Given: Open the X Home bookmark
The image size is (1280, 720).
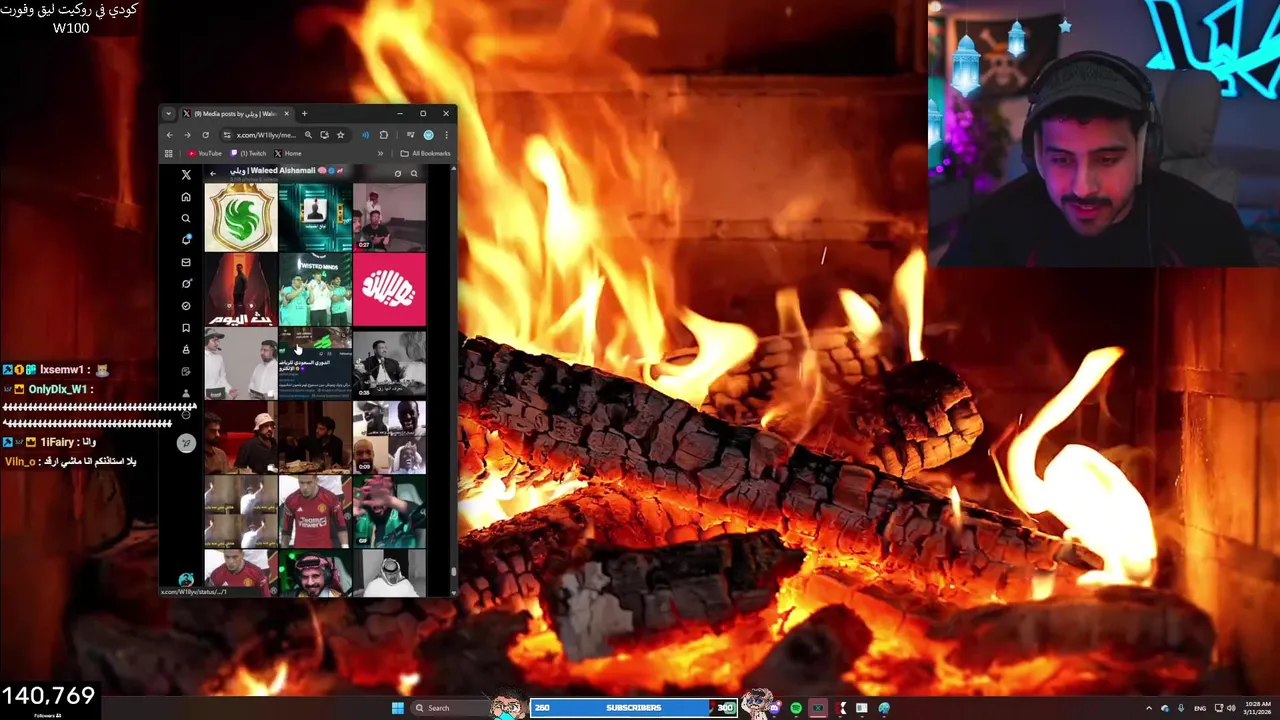Looking at the screenshot, I should [288, 154].
